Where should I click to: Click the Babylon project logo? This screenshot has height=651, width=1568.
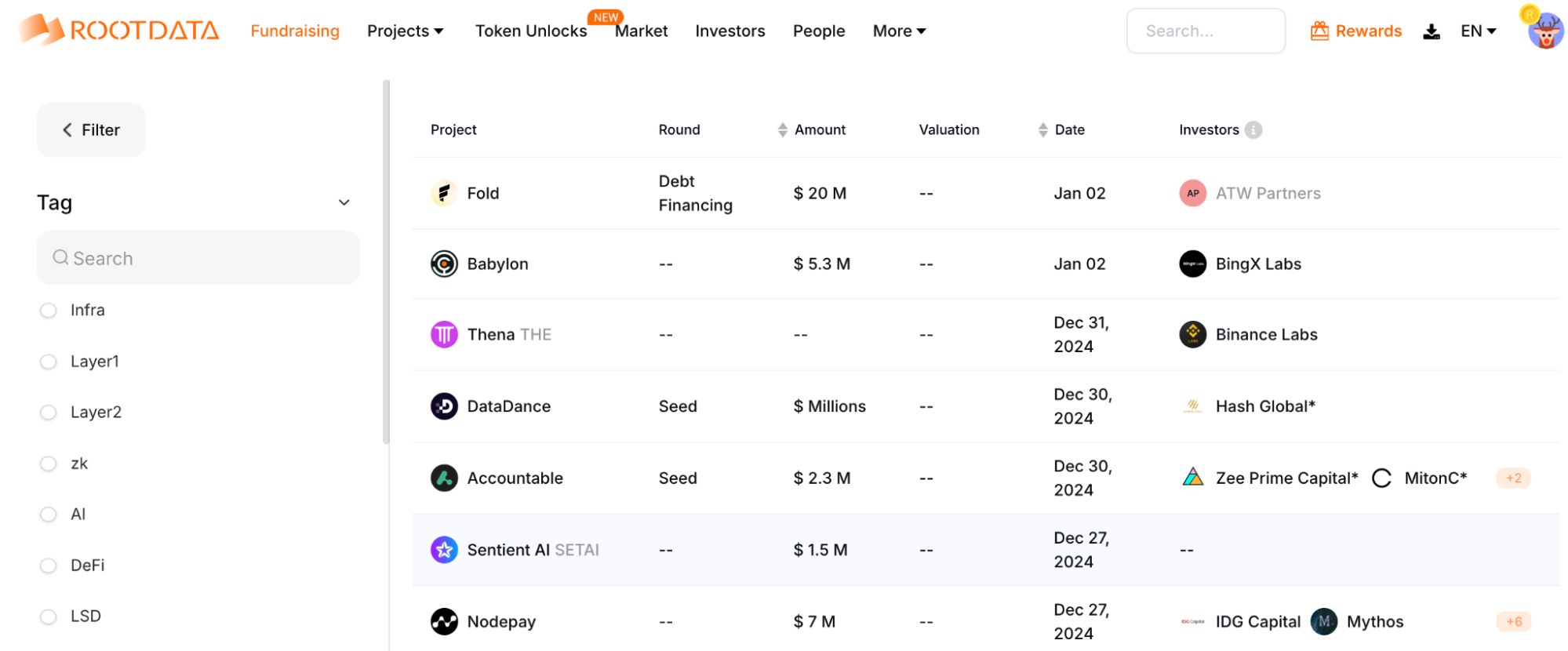pyautogui.click(x=444, y=264)
